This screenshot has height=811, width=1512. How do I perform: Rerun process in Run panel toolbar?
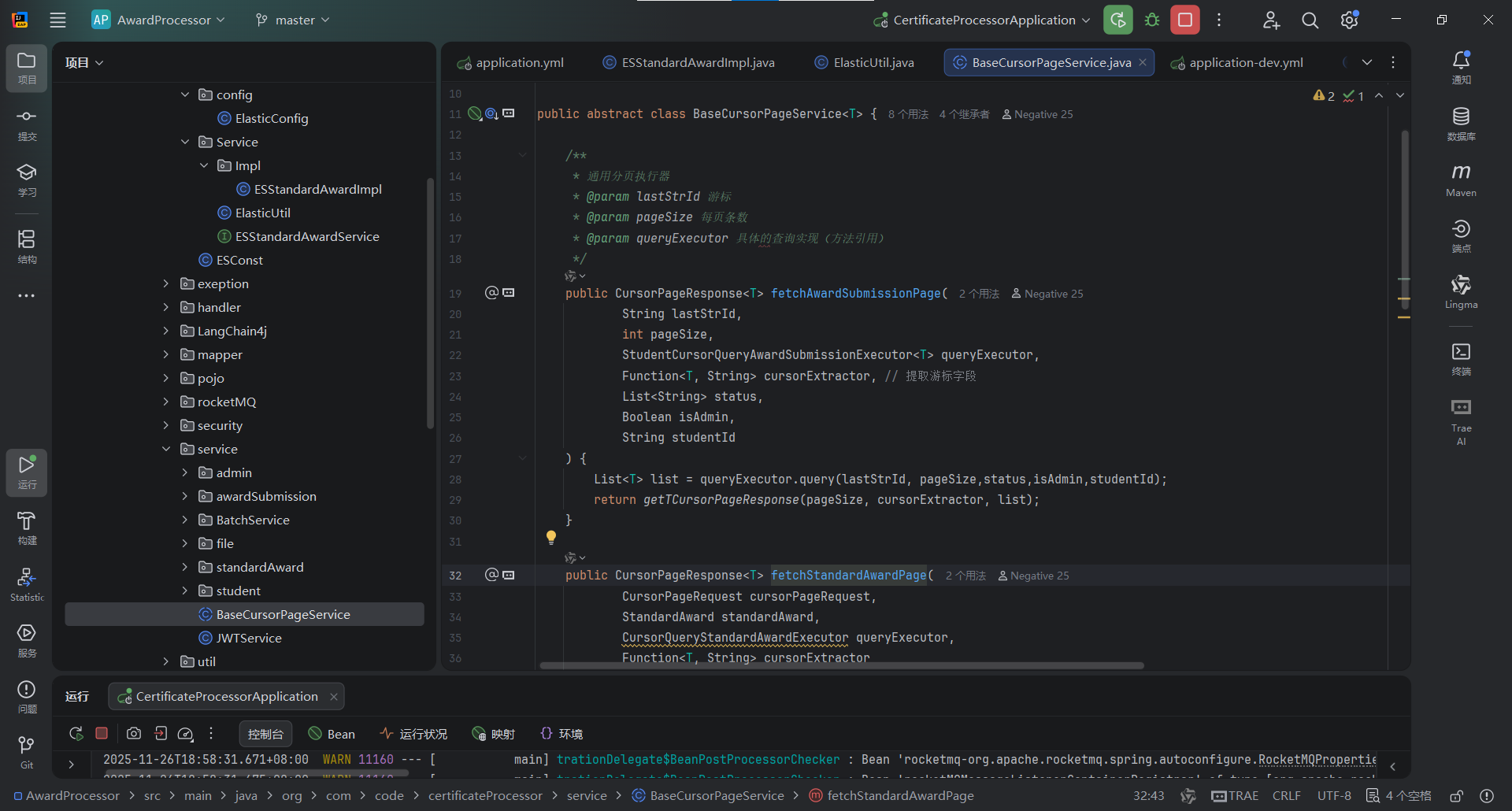pyautogui.click(x=76, y=733)
